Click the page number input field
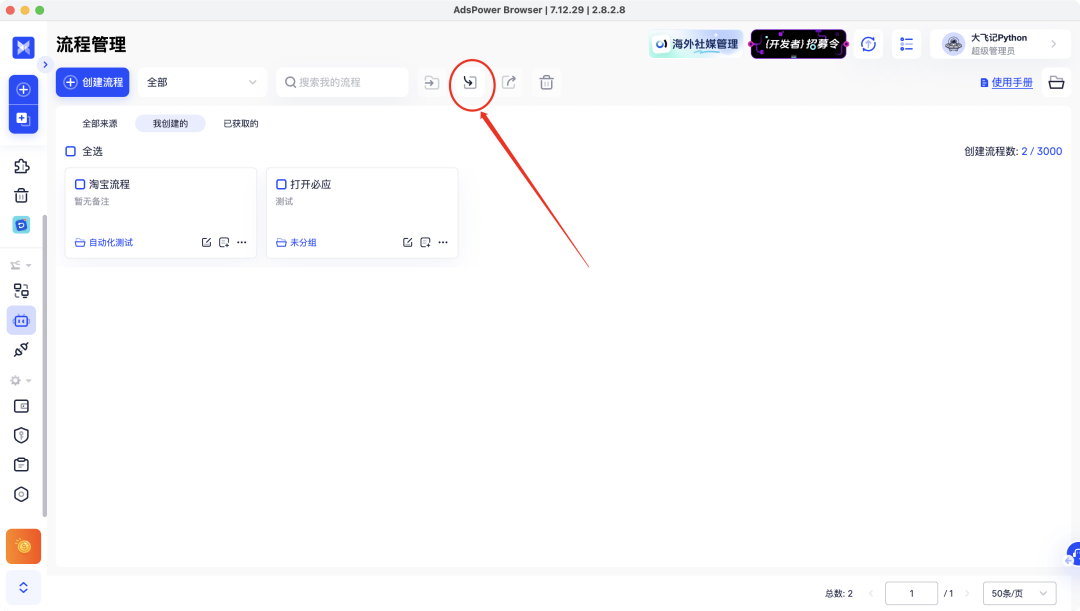 (911, 593)
